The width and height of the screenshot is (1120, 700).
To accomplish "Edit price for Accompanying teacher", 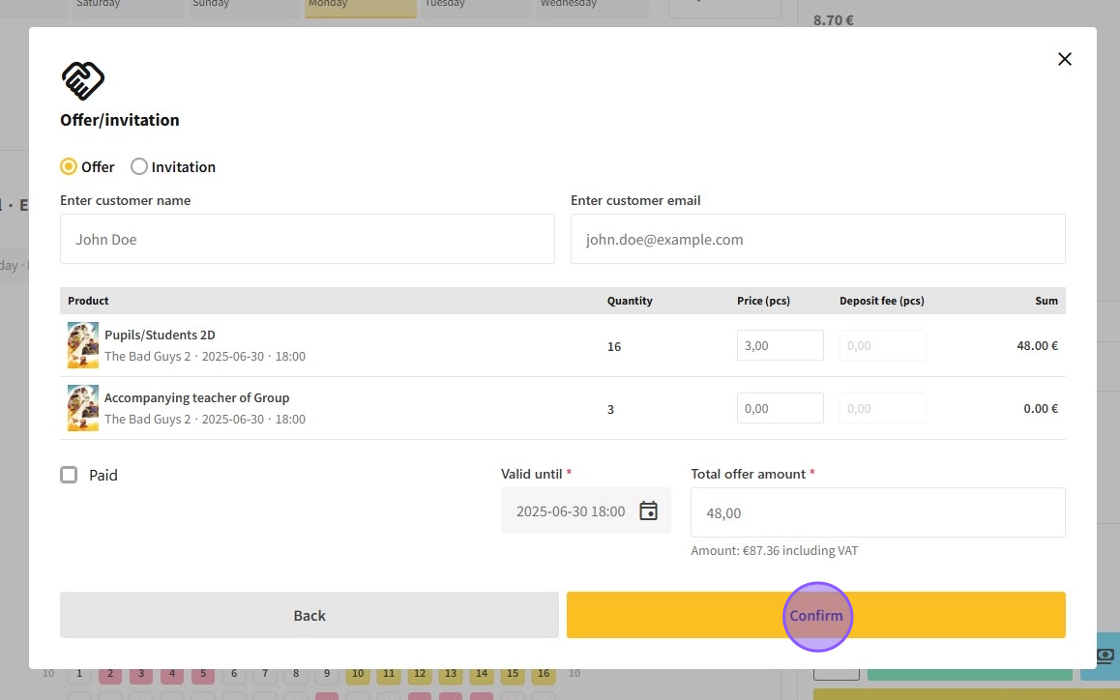I will point(780,408).
